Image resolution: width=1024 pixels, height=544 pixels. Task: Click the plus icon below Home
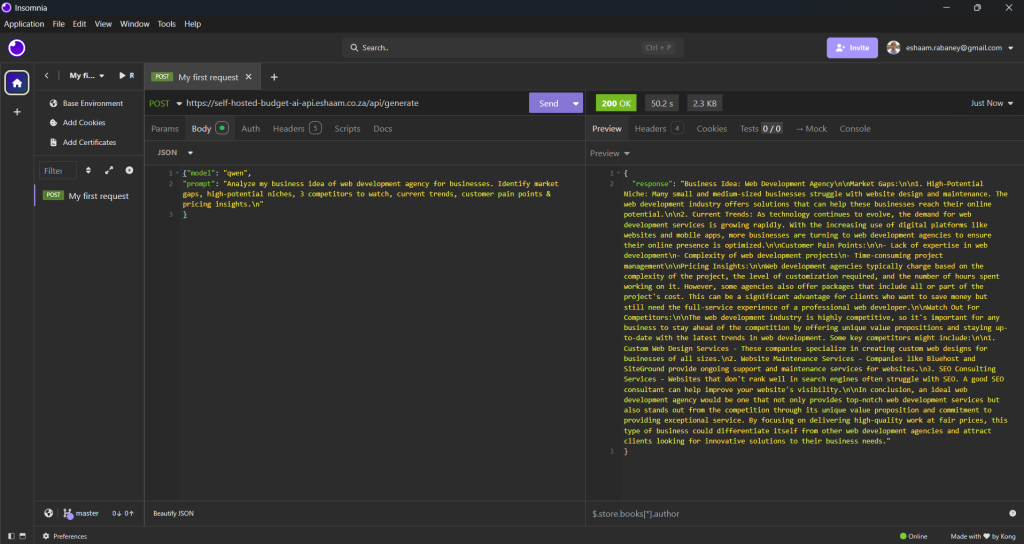(16, 112)
